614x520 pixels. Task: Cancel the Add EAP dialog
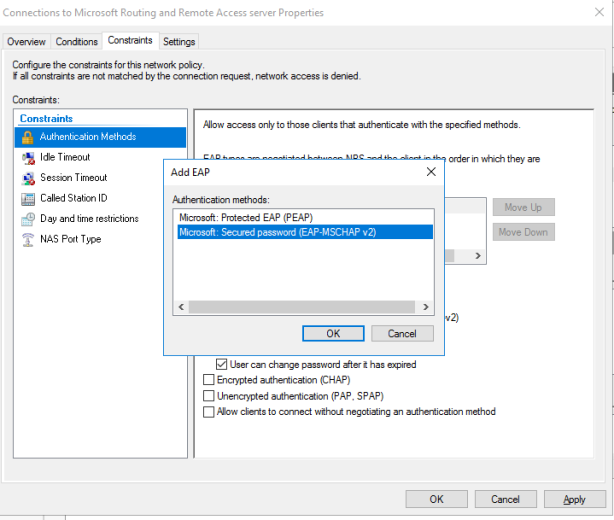pyautogui.click(x=402, y=334)
